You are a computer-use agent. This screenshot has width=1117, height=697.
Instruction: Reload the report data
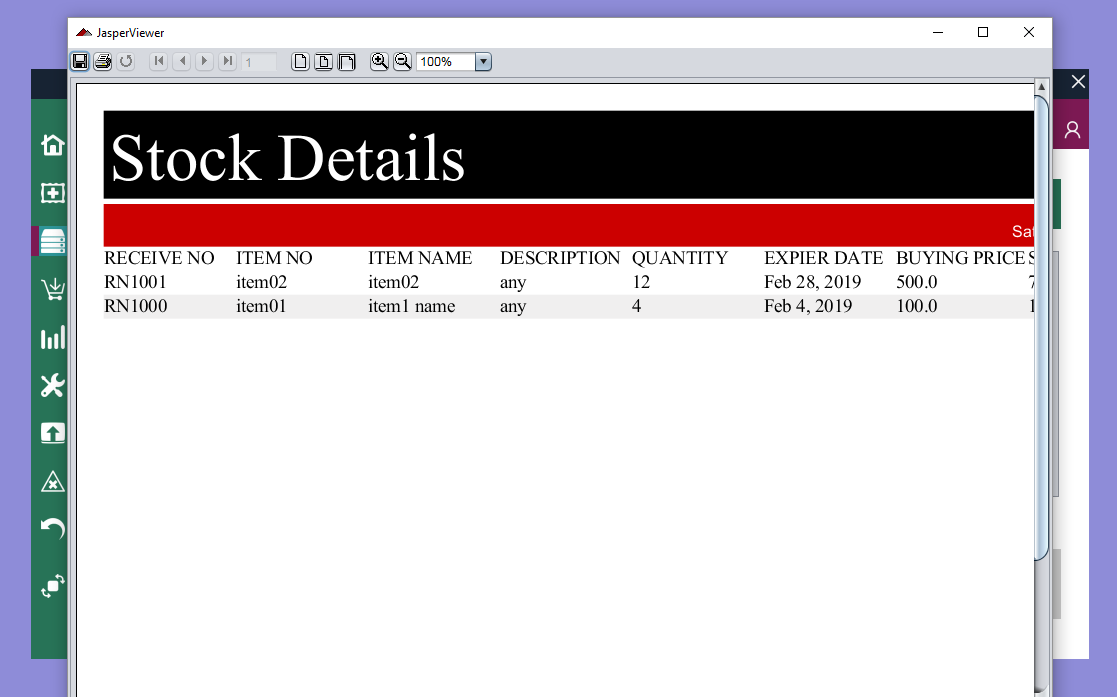[x=126, y=61]
